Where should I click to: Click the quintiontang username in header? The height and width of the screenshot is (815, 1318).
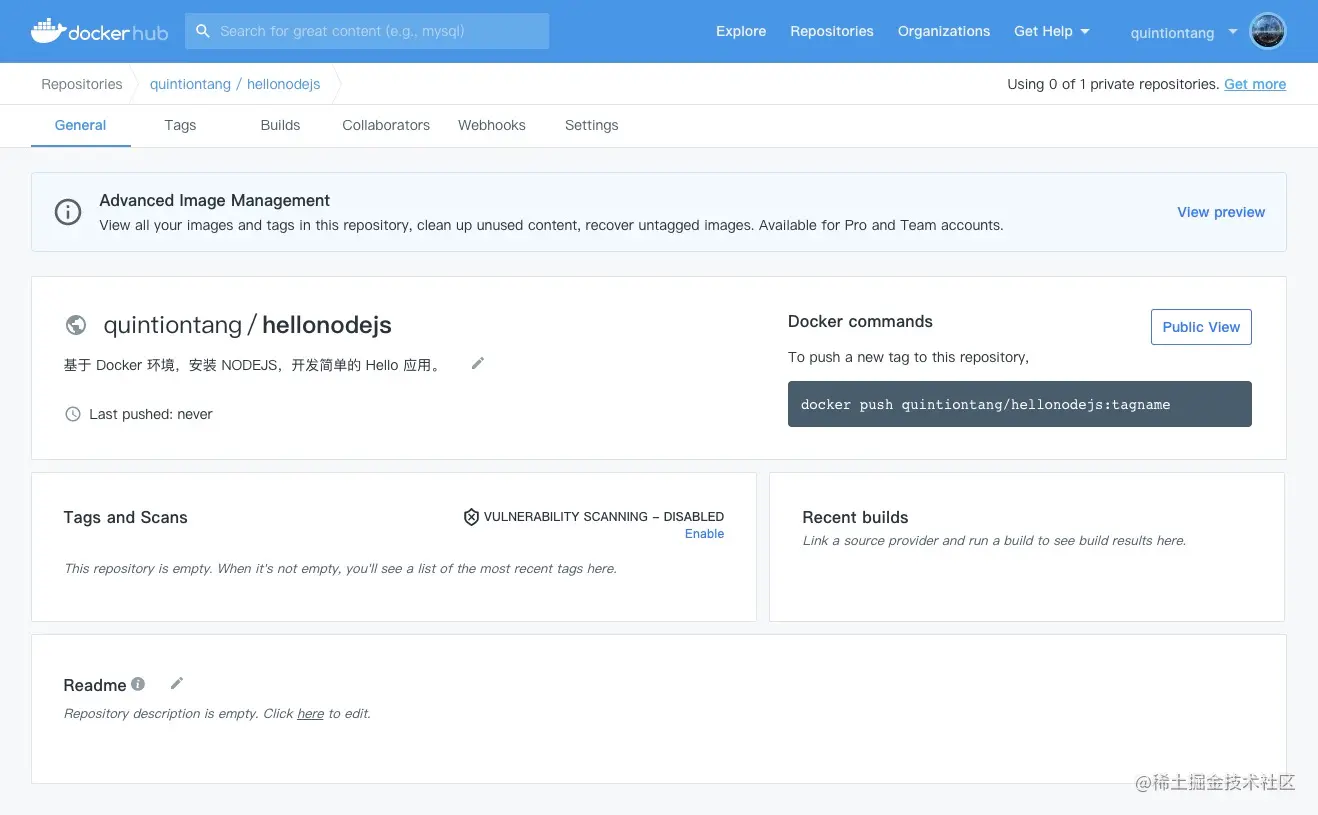tap(1172, 33)
